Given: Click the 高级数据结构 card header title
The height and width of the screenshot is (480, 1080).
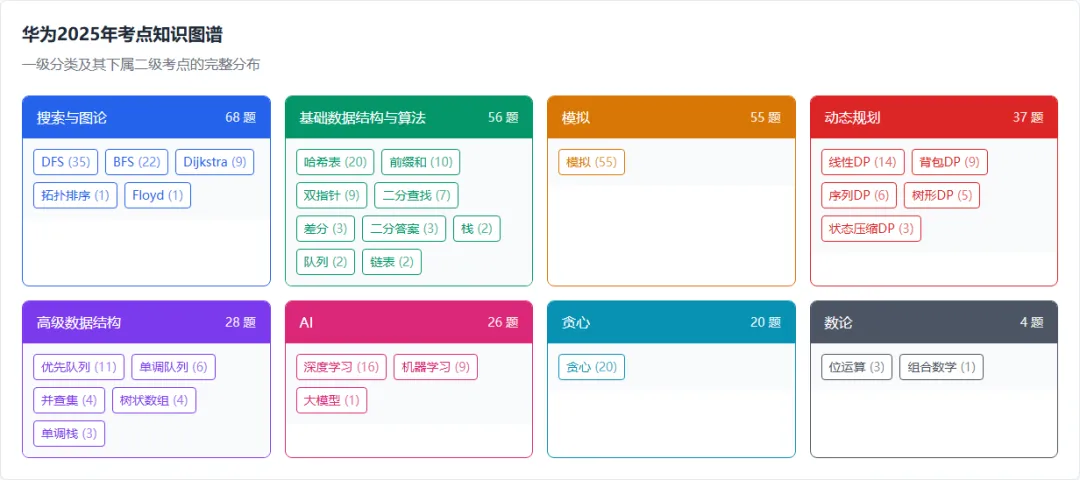Looking at the screenshot, I should (x=79, y=323).
